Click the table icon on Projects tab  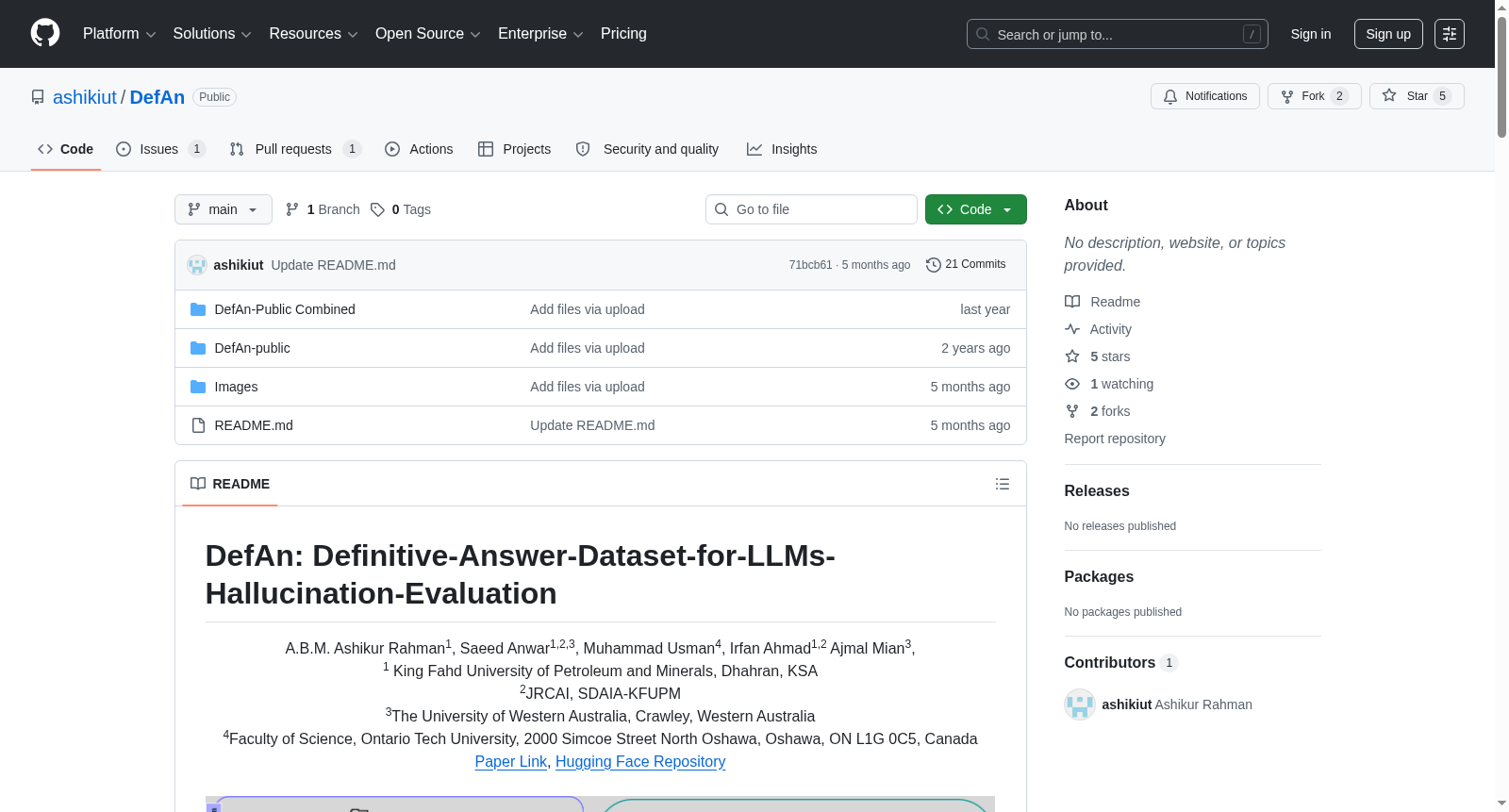tap(486, 149)
